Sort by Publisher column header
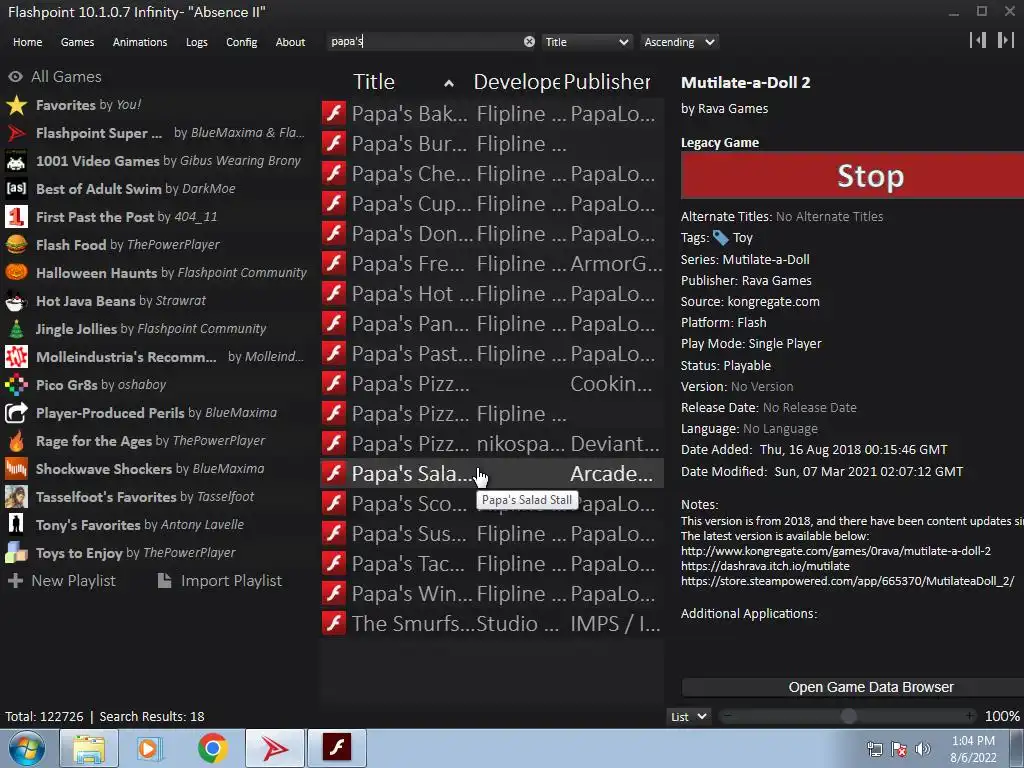 (x=607, y=82)
